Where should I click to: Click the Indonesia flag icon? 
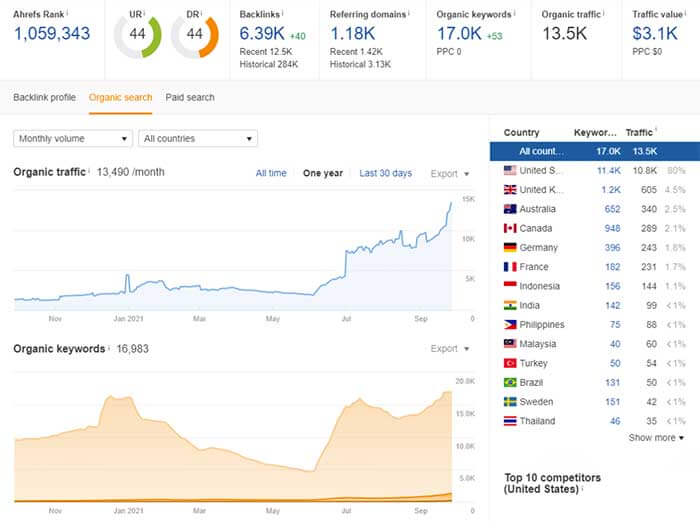pyautogui.click(x=510, y=286)
